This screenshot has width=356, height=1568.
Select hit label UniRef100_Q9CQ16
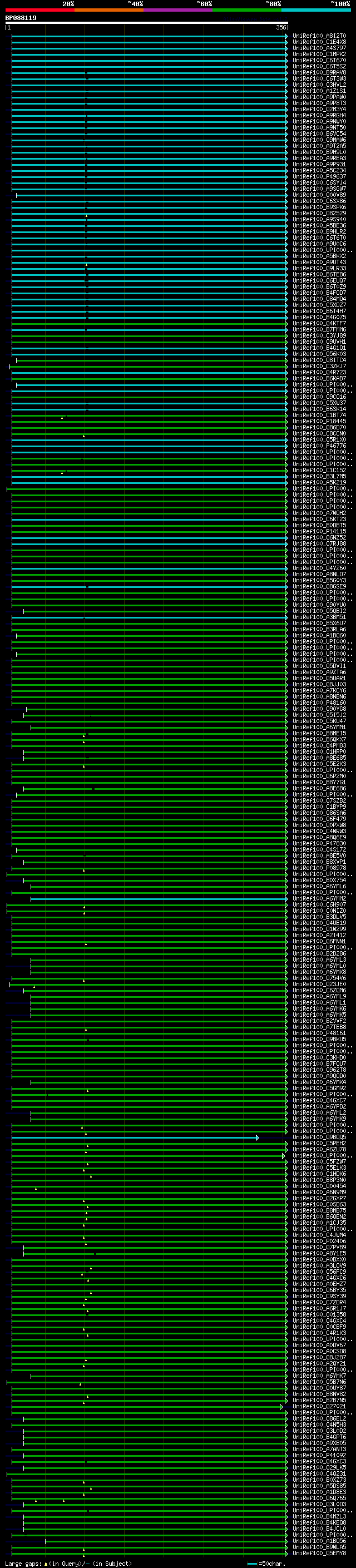(x=319, y=397)
